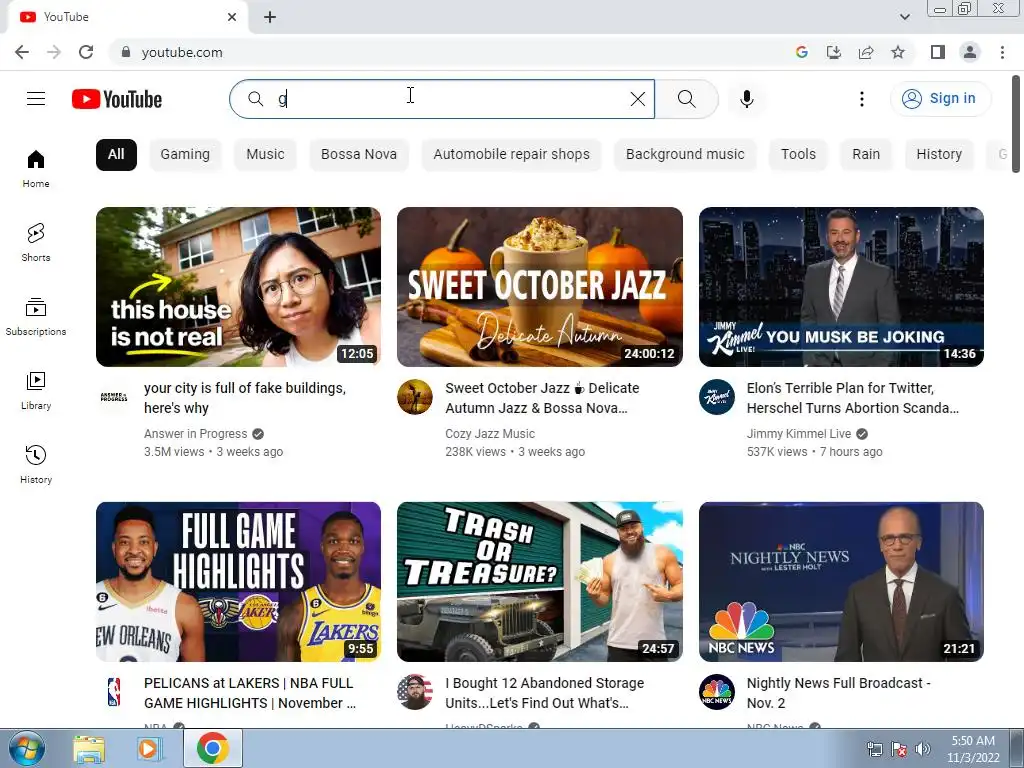Open the Chrome three-dot menu
This screenshot has width=1024, height=768.
coord(1002,52)
